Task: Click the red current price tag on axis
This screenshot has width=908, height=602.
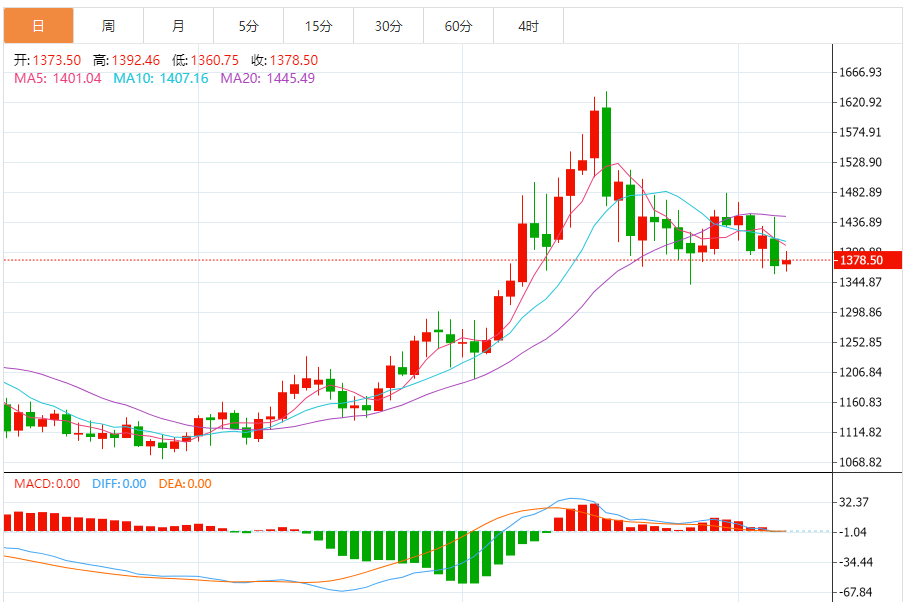Action: pyautogui.click(x=860, y=260)
